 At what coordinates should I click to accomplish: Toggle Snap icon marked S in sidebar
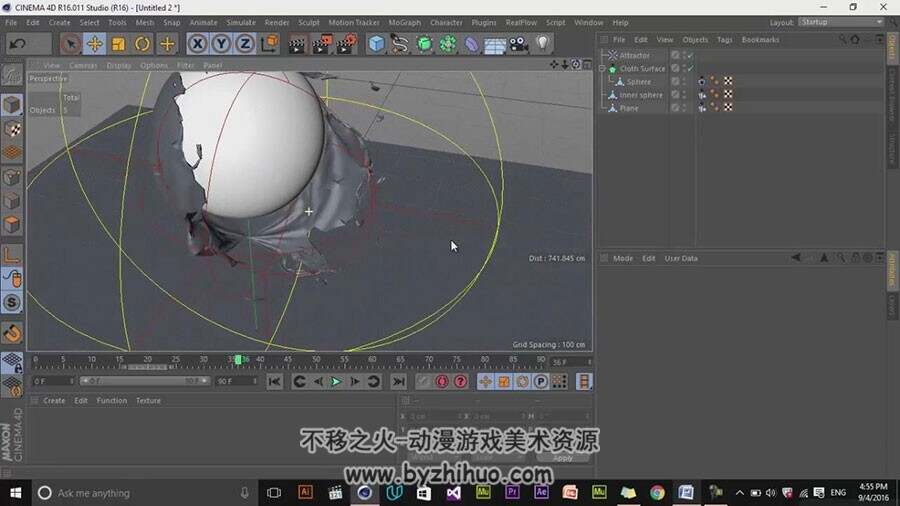pos(12,302)
